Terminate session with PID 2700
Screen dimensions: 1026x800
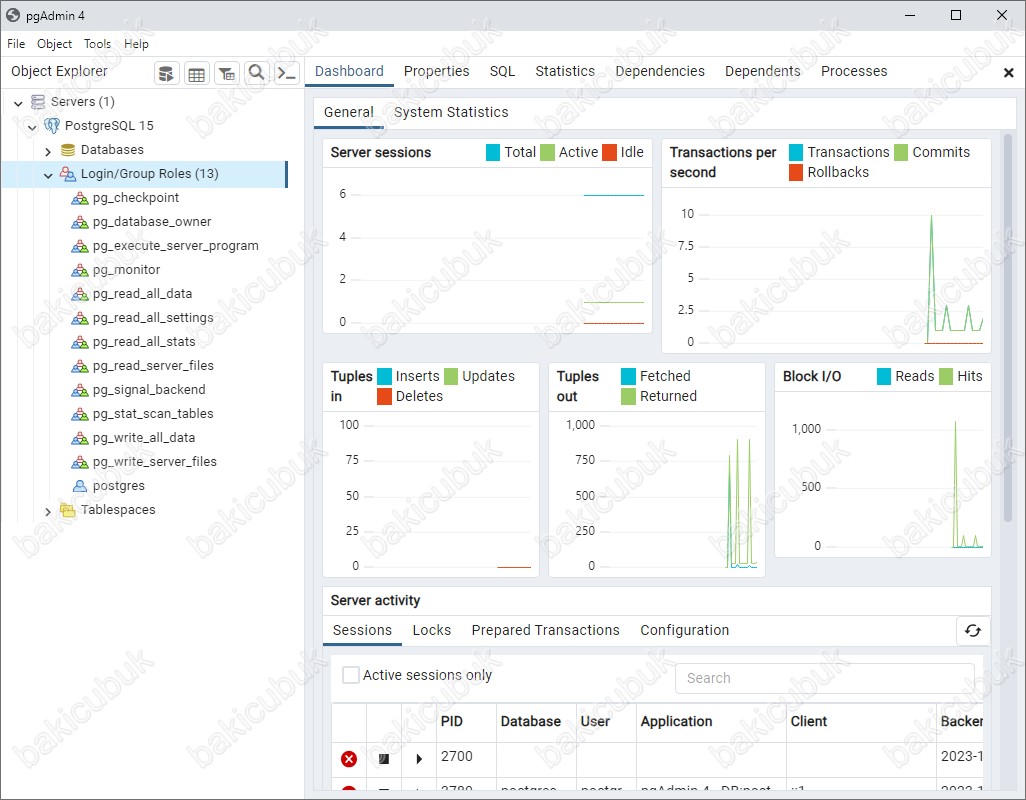(349, 759)
